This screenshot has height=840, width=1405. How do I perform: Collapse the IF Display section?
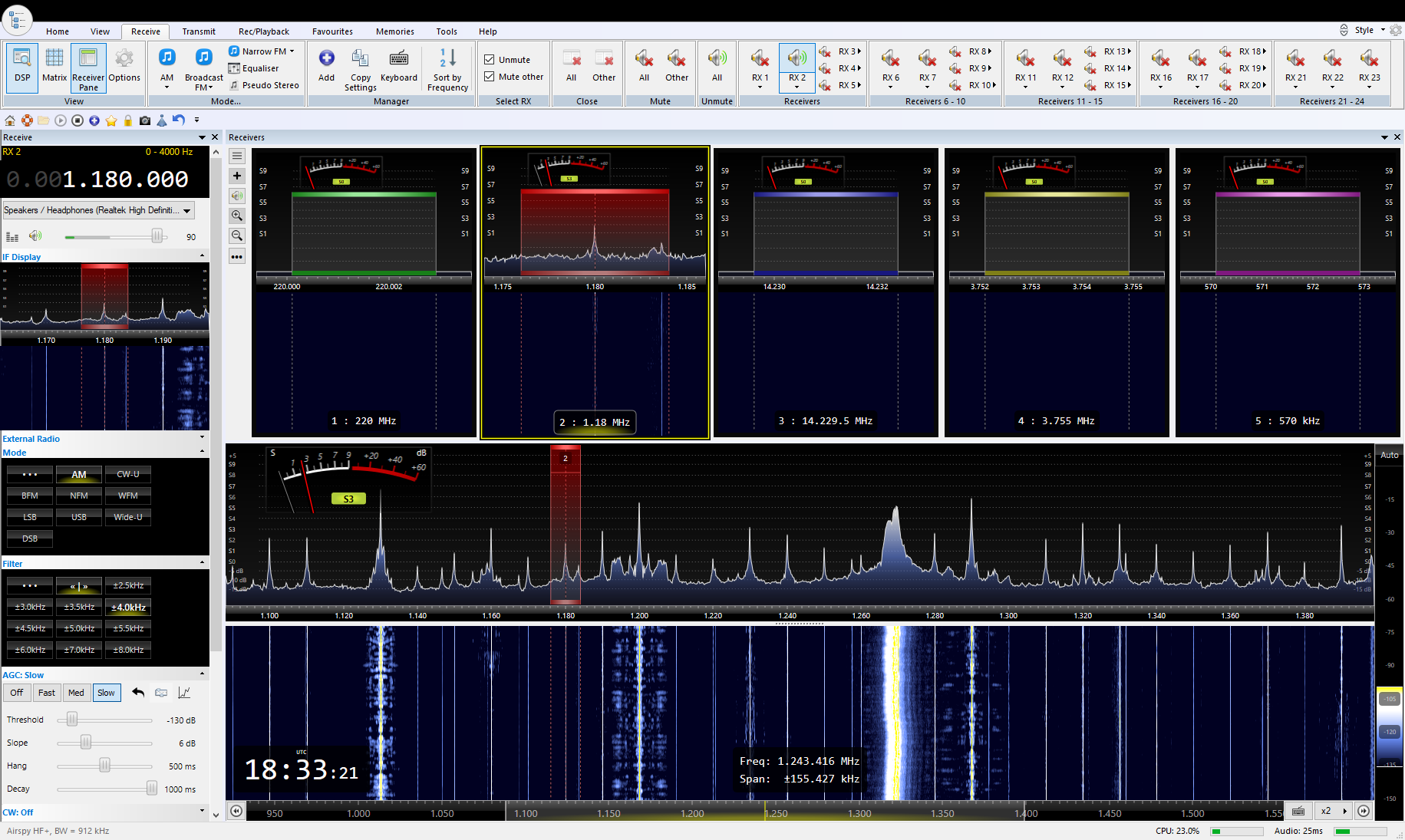click(x=203, y=256)
